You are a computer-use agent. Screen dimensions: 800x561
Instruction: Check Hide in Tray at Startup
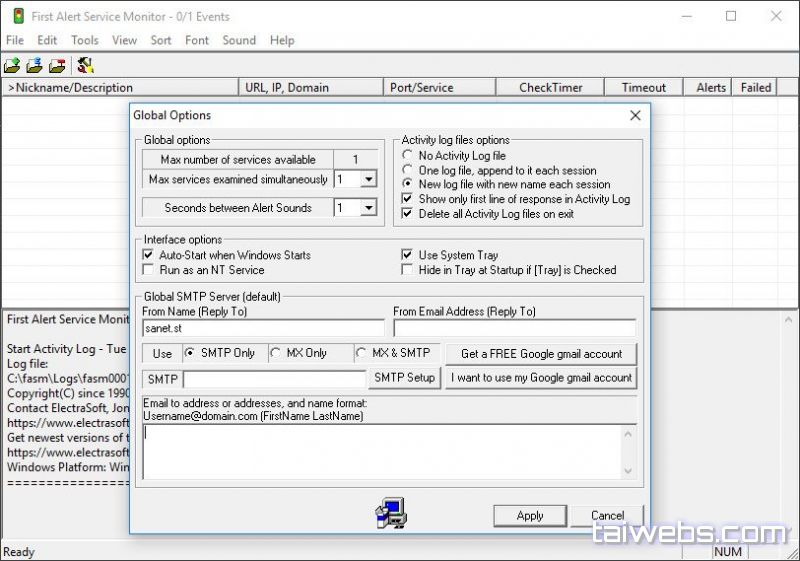tap(407, 270)
